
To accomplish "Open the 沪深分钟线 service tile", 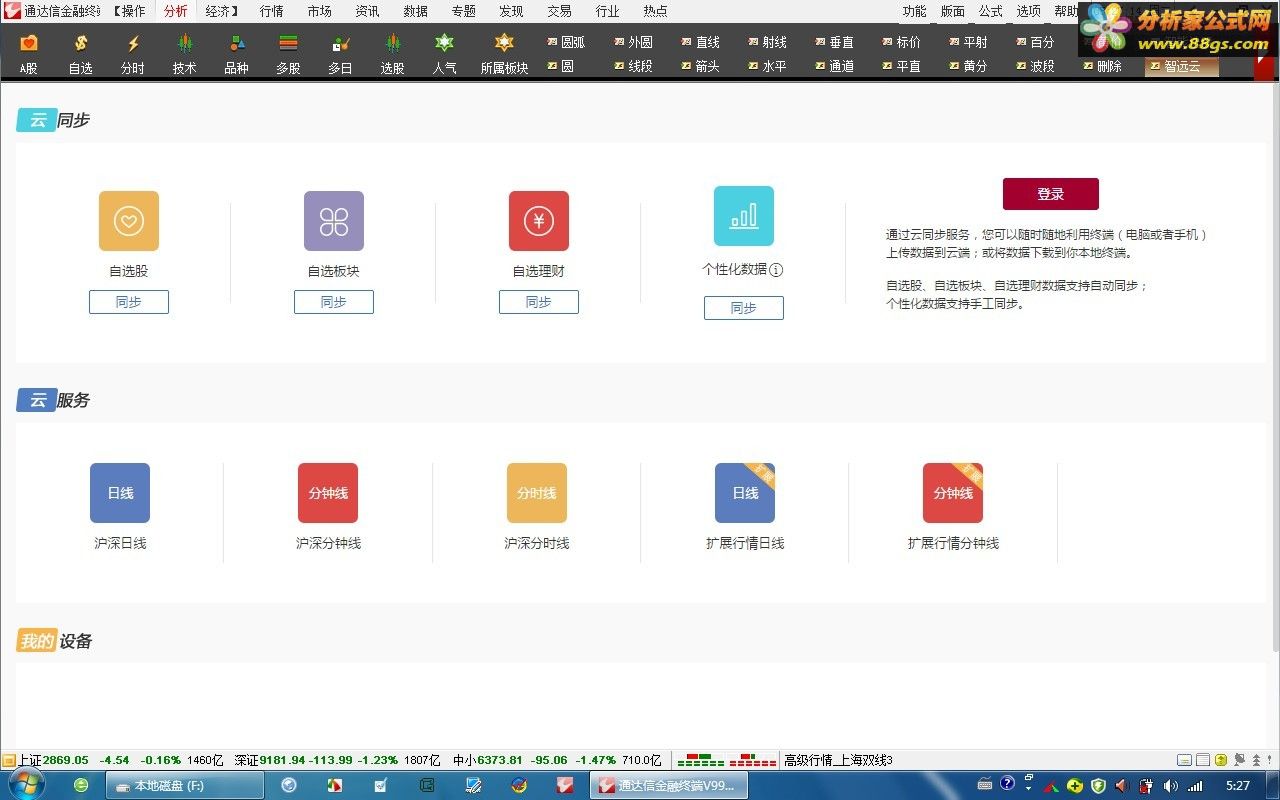I will [328, 493].
